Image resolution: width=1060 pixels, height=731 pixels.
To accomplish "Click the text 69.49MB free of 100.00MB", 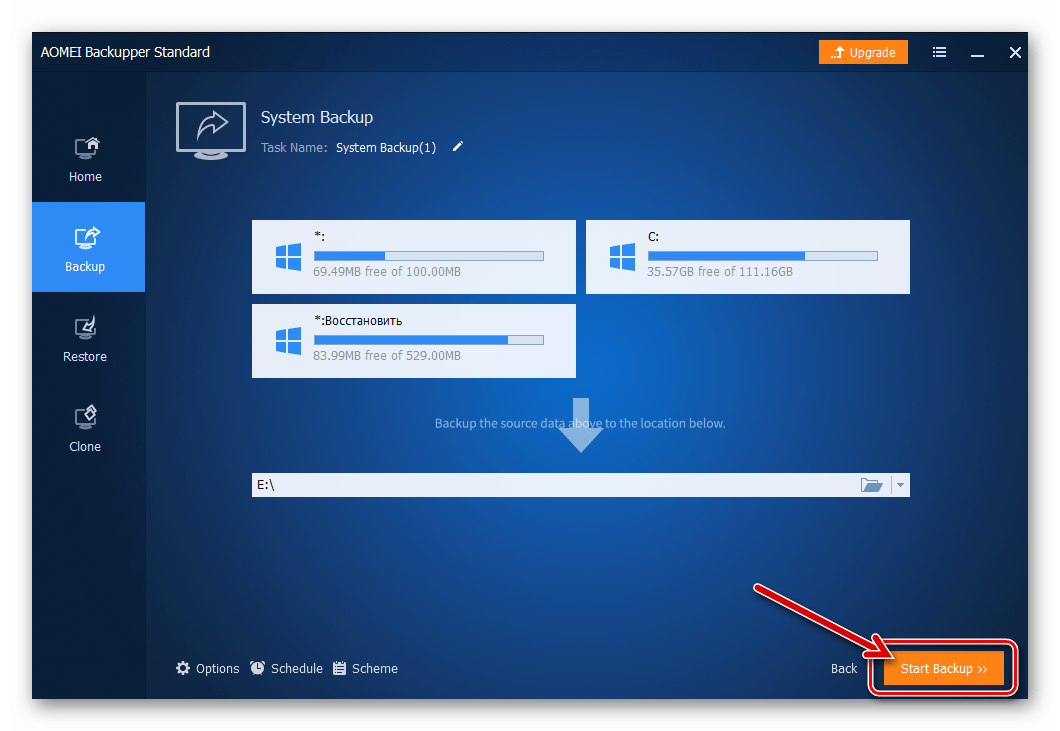I will [387, 272].
